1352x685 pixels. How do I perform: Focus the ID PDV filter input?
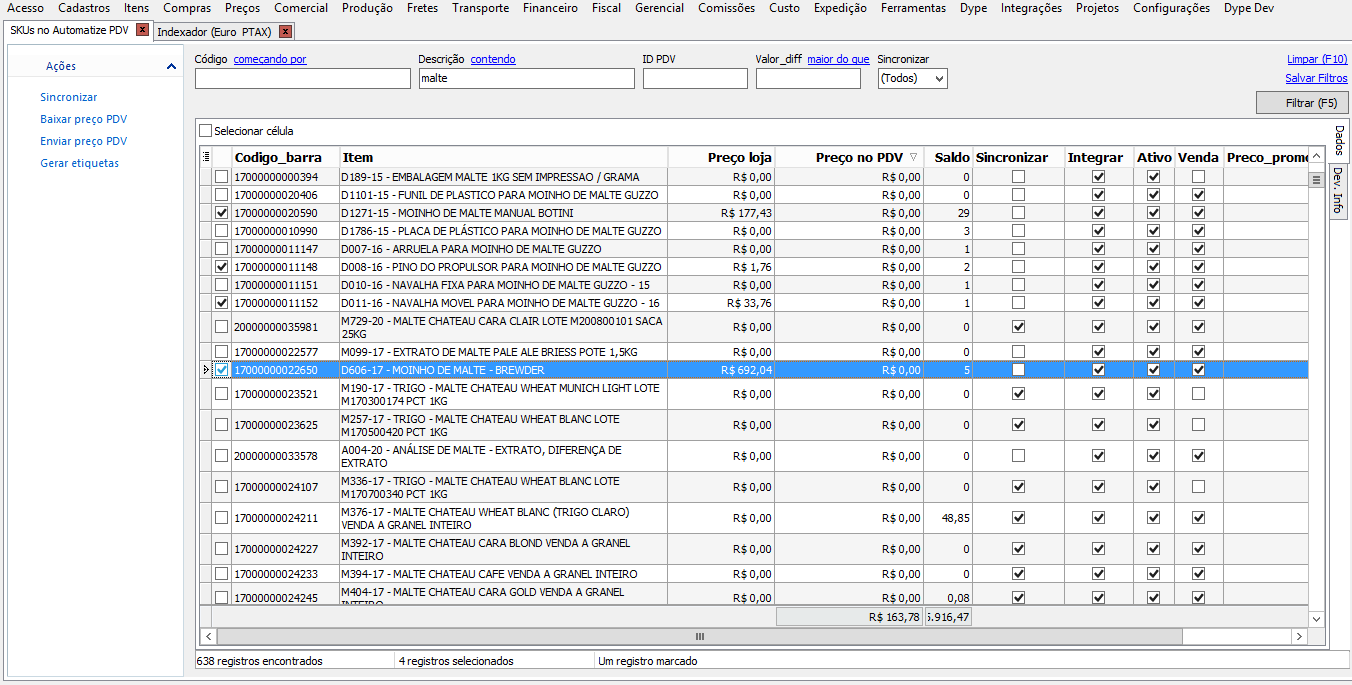695,79
